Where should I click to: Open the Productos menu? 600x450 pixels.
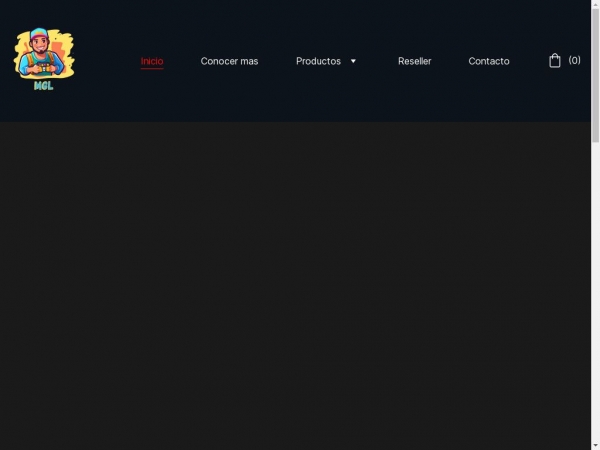(318, 61)
